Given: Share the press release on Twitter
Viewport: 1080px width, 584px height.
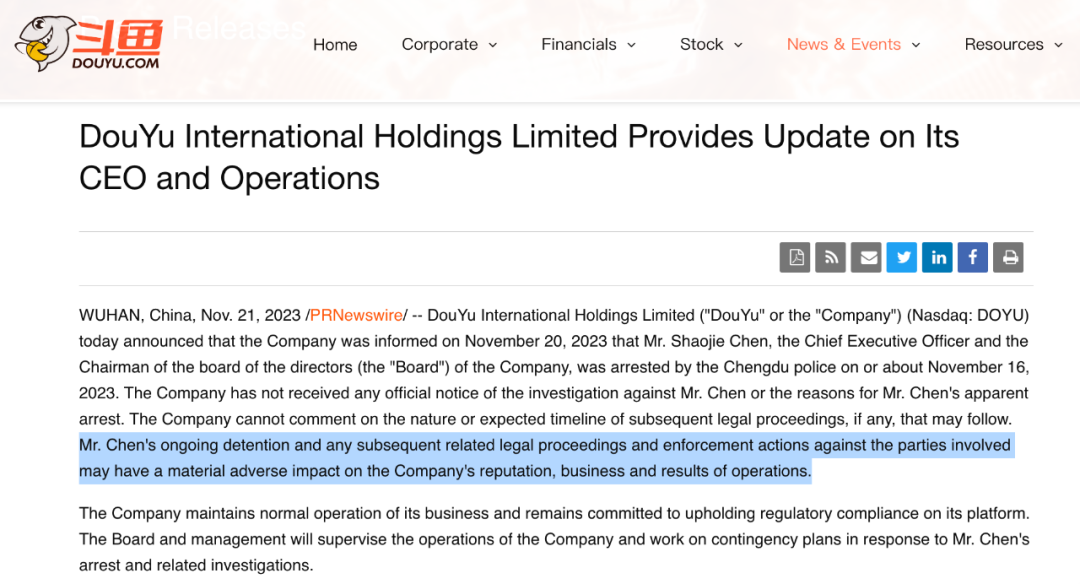Looking at the screenshot, I should [x=901, y=257].
